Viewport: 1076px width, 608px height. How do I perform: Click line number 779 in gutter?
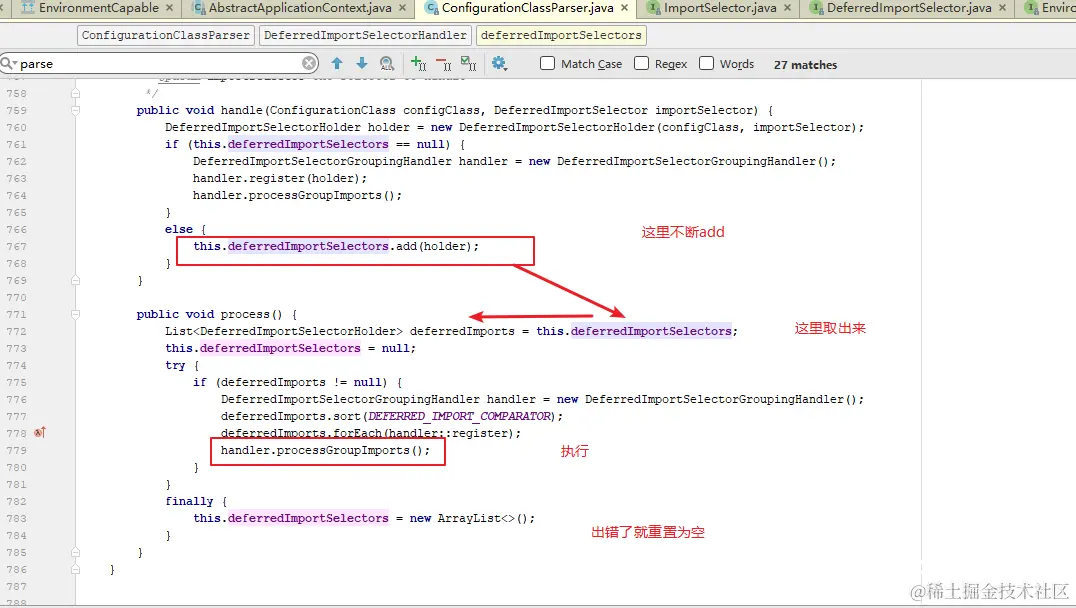16,450
